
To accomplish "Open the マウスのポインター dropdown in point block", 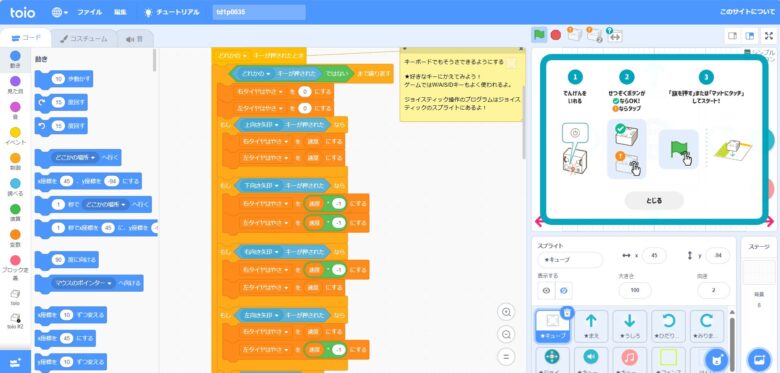I will tap(82, 283).
